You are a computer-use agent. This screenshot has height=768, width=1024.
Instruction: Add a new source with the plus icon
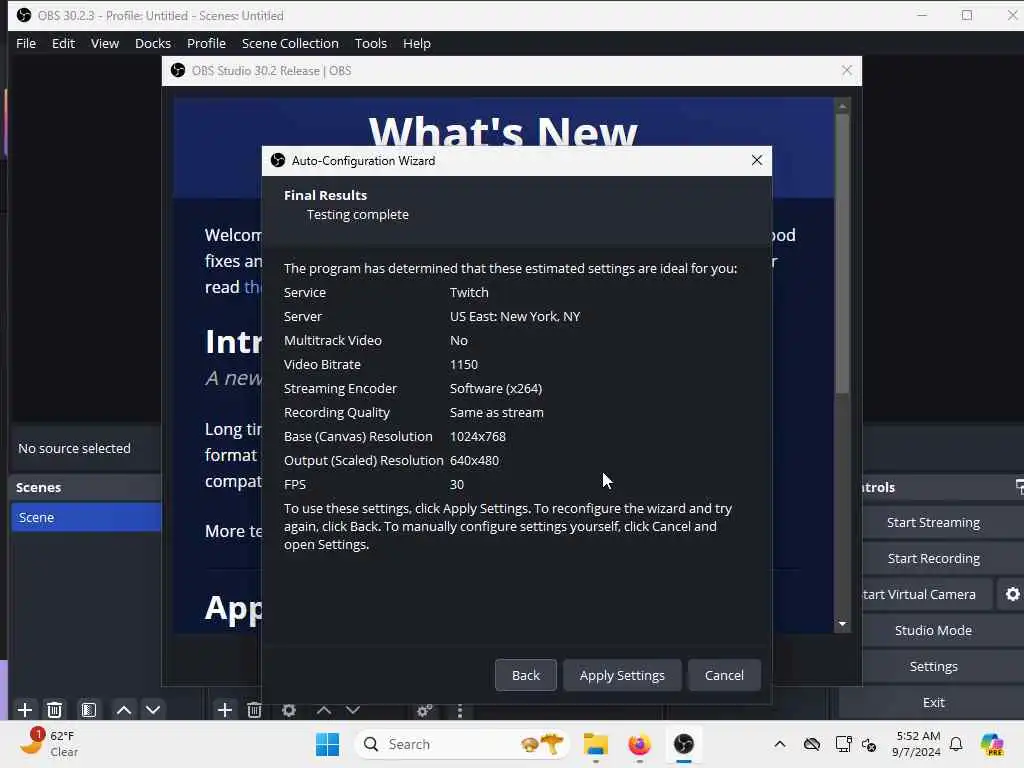click(225, 709)
